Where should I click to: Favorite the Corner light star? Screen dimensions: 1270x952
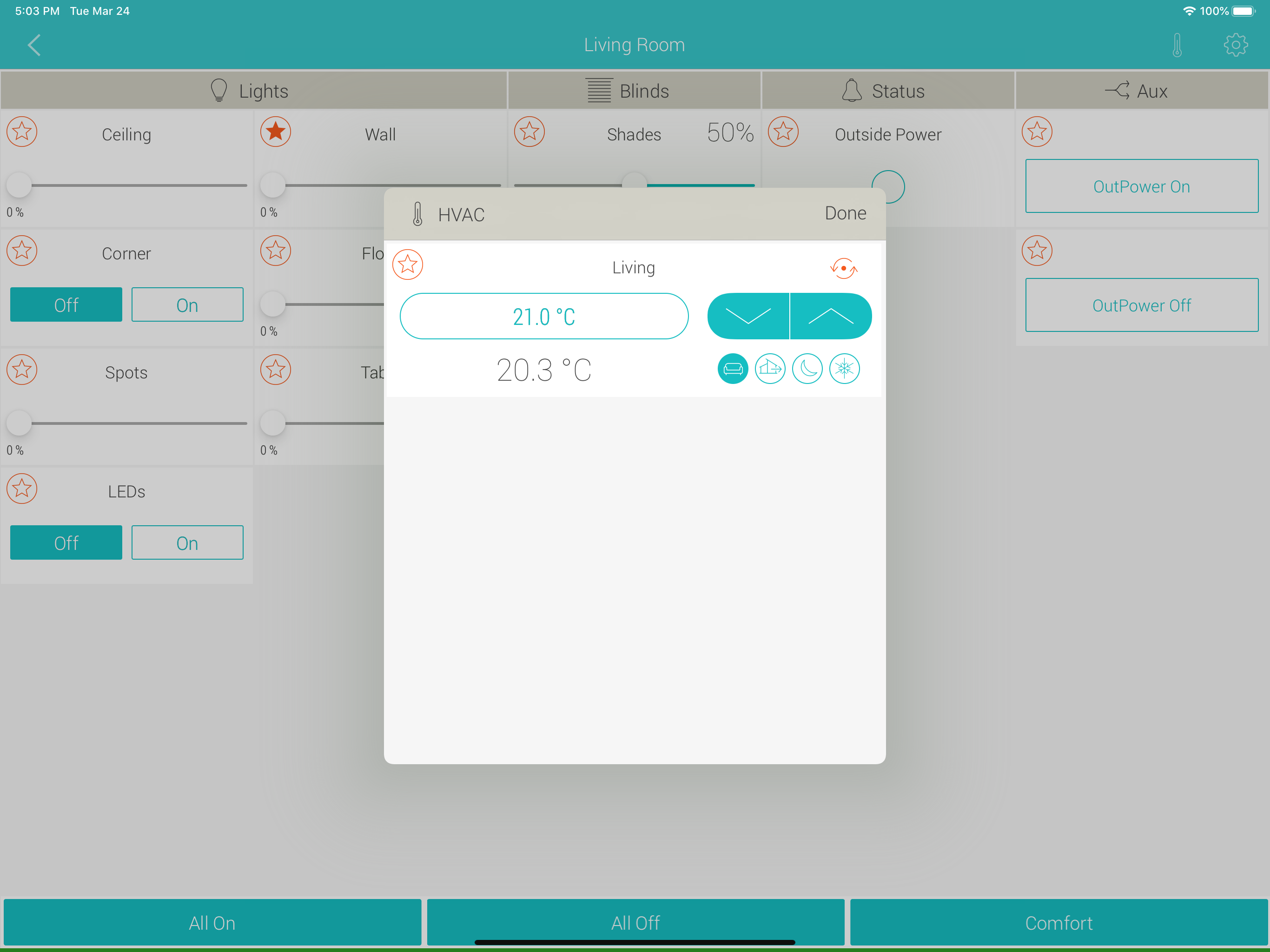pos(22,251)
